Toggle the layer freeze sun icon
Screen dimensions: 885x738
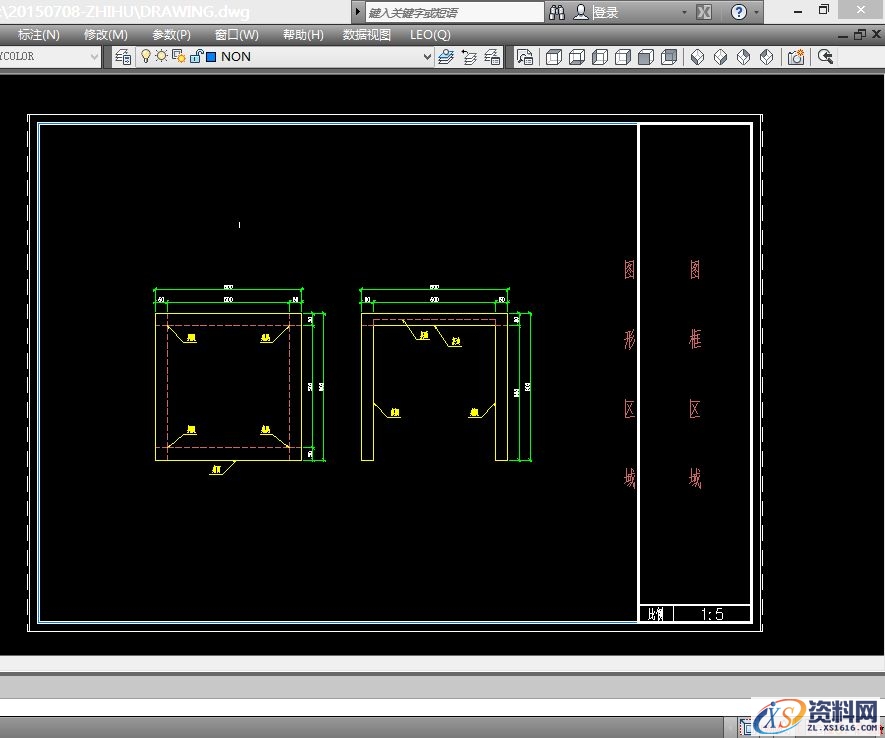[x=161, y=57]
